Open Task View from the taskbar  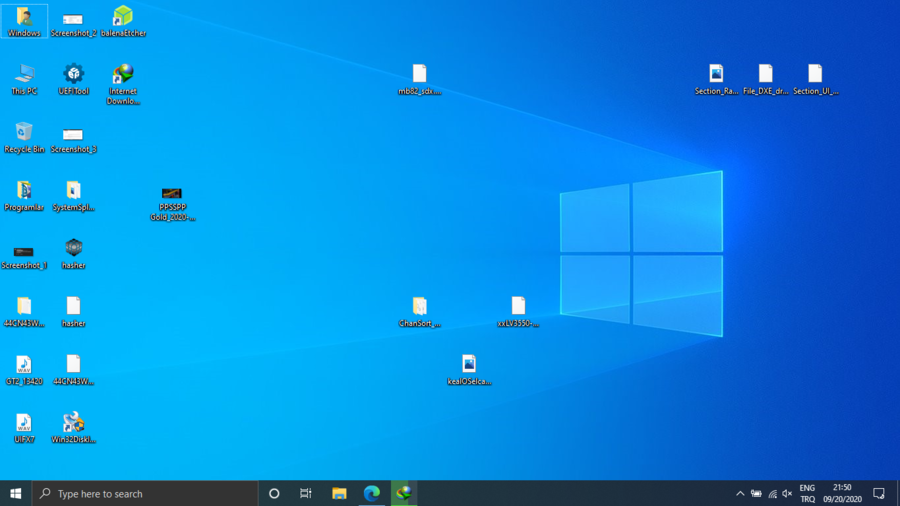[x=306, y=493]
